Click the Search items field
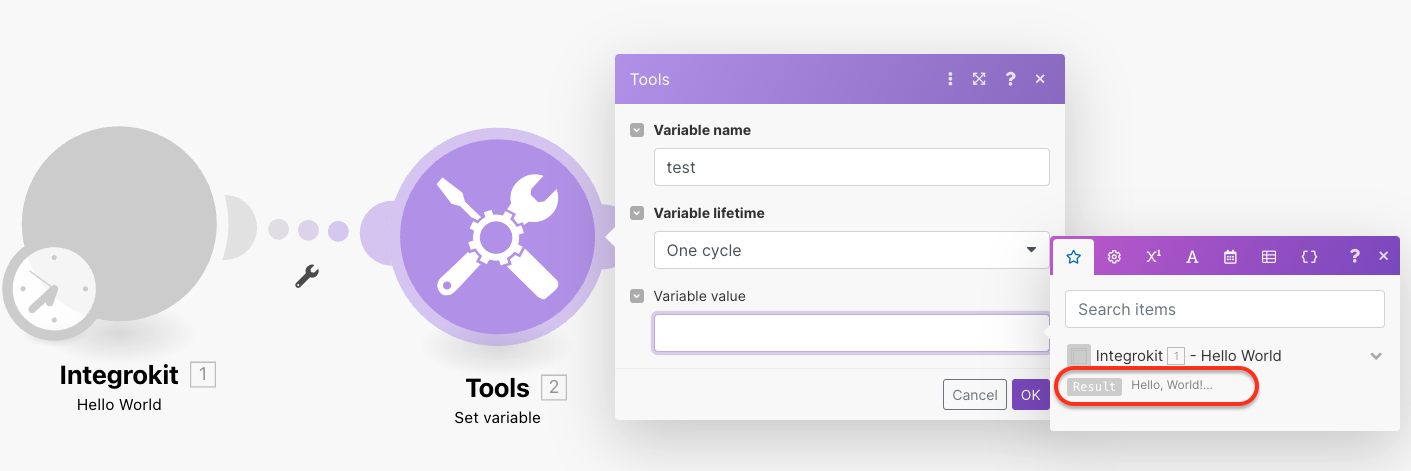Screen dimensions: 1411x471 (x=1224, y=309)
